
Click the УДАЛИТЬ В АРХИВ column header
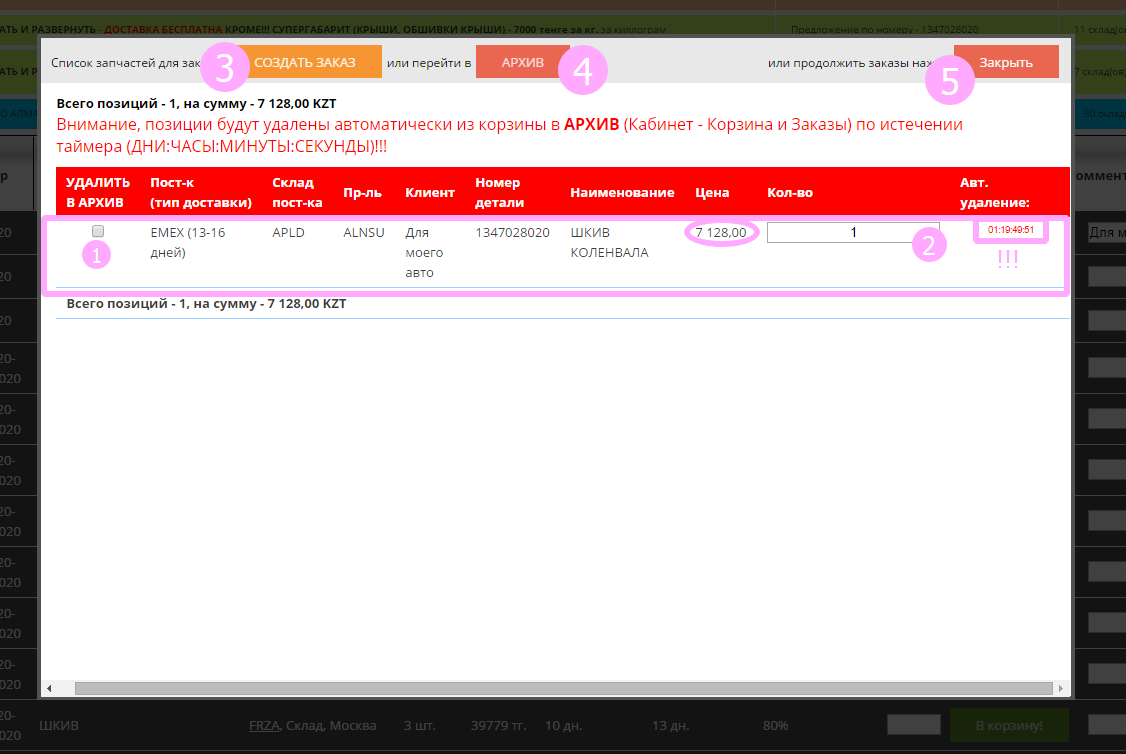[98, 192]
